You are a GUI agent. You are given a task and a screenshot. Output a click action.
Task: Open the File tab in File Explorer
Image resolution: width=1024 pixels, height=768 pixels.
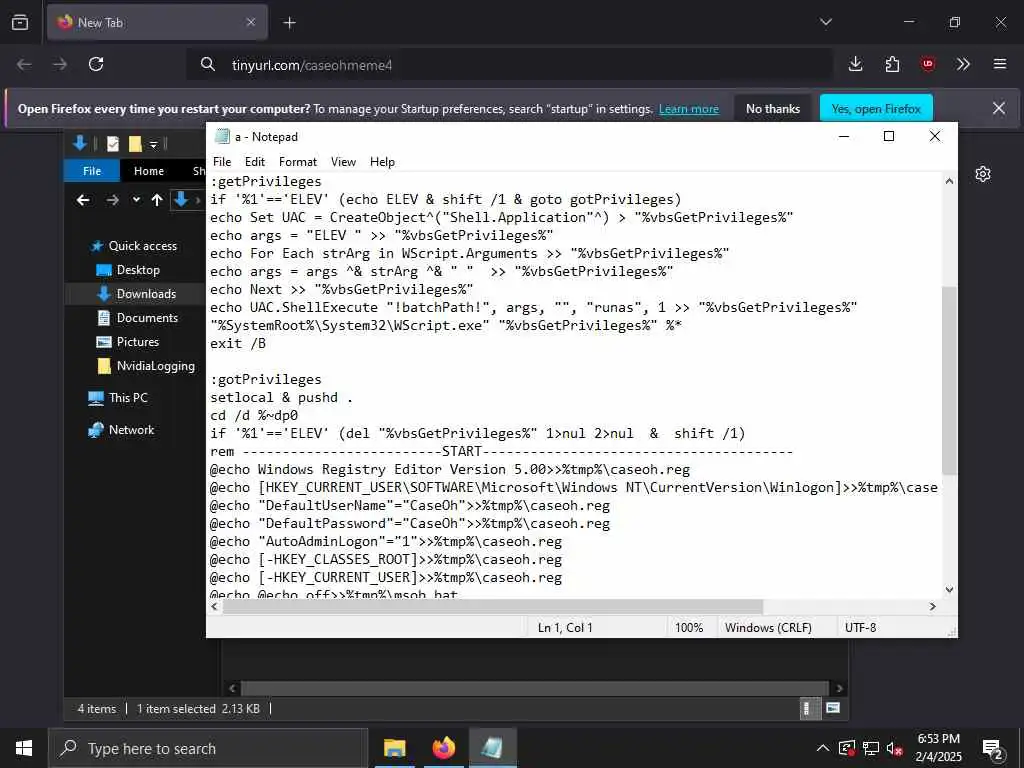pos(92,171)
